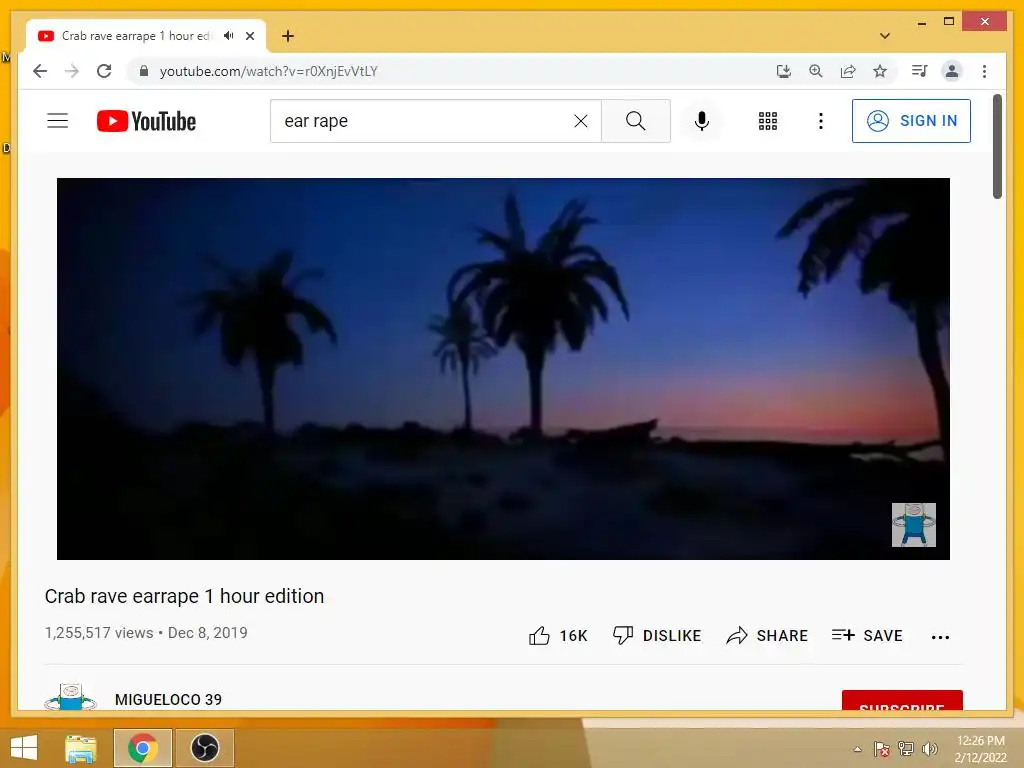Click the 1,255,517 views text
Screen dimensions: 1024x768
click(99, 633)
